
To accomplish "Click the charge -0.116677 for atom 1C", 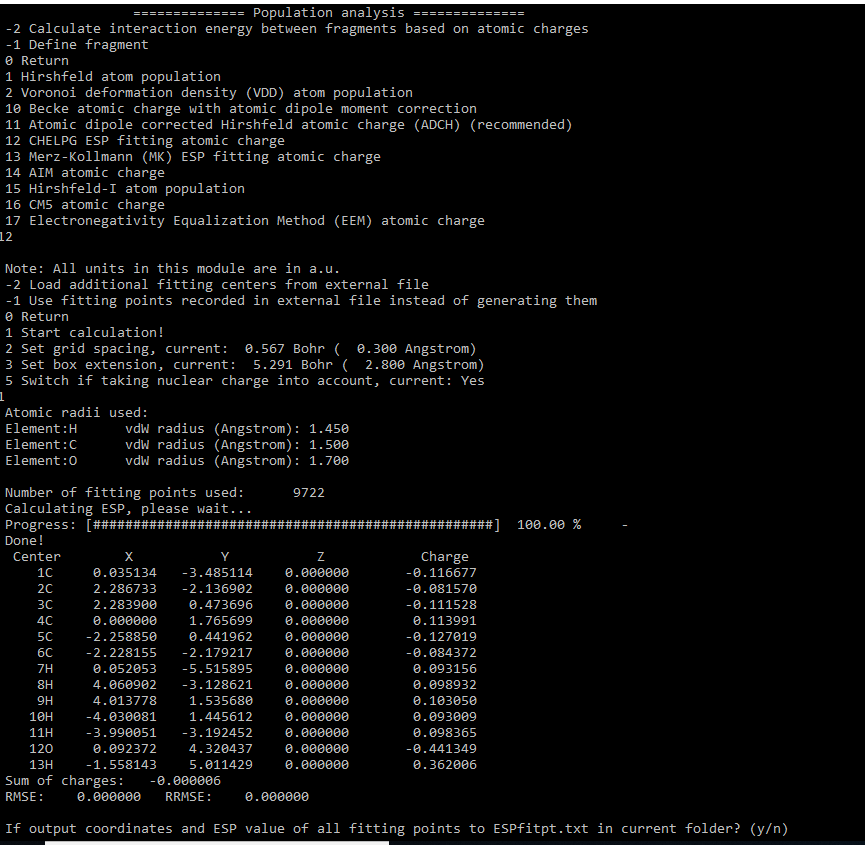I will [441, 573].
